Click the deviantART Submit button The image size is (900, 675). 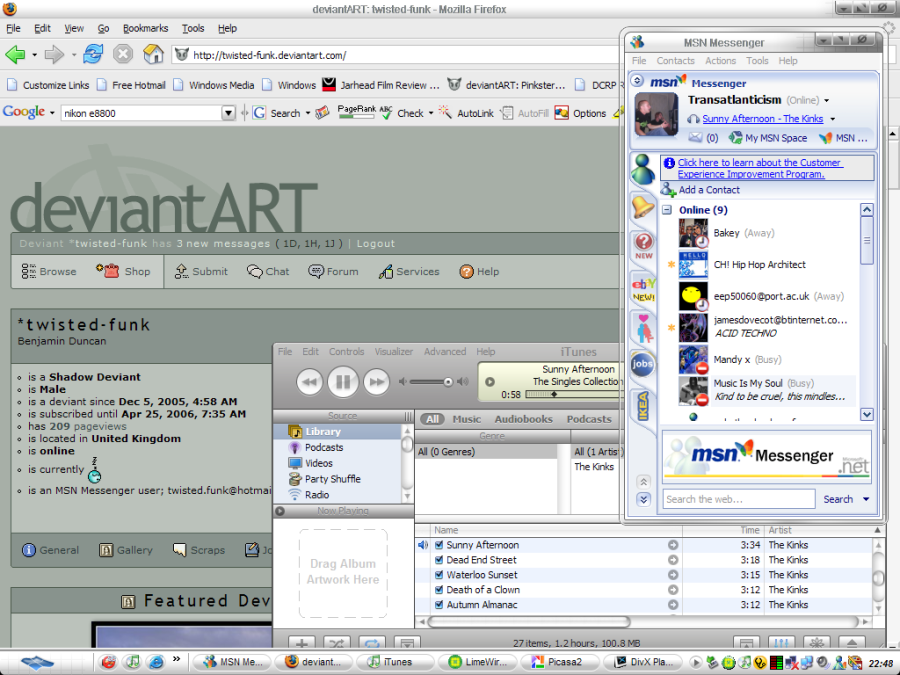[201, 271]
